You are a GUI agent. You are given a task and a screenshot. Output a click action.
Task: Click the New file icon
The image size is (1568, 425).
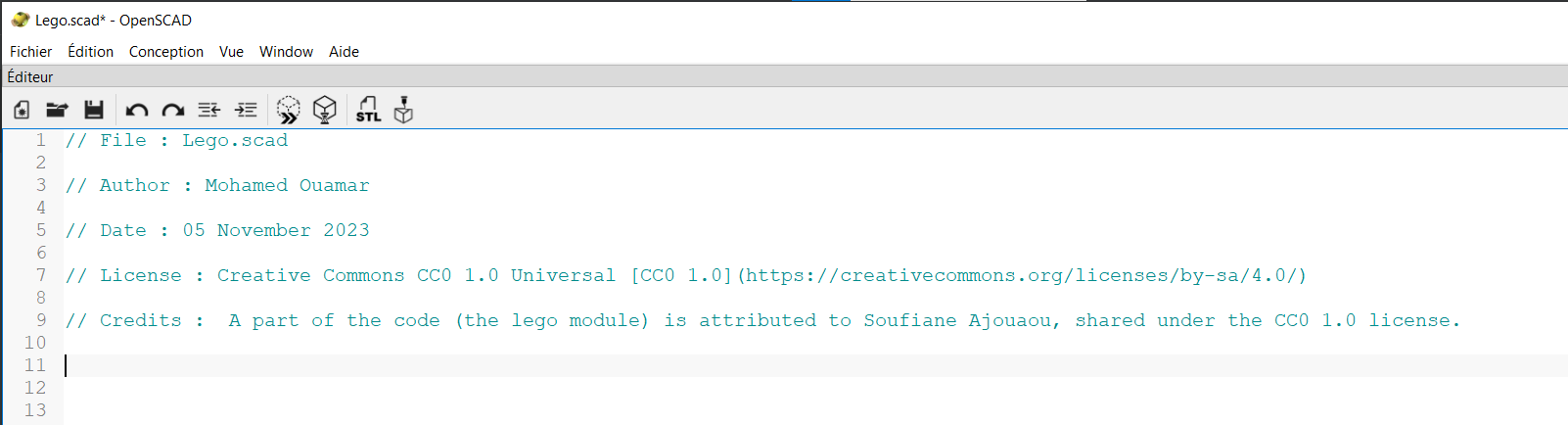[x=22, y=110]
